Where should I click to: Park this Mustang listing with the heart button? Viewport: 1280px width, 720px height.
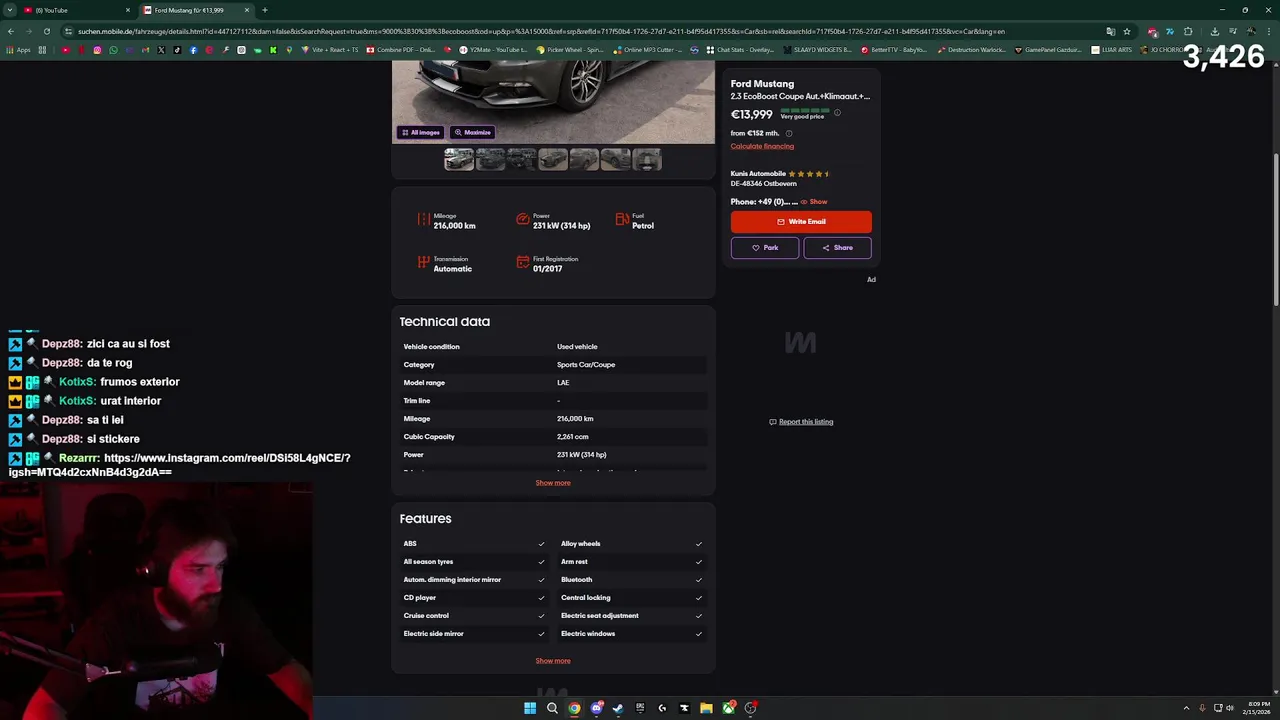pos(765,248)
